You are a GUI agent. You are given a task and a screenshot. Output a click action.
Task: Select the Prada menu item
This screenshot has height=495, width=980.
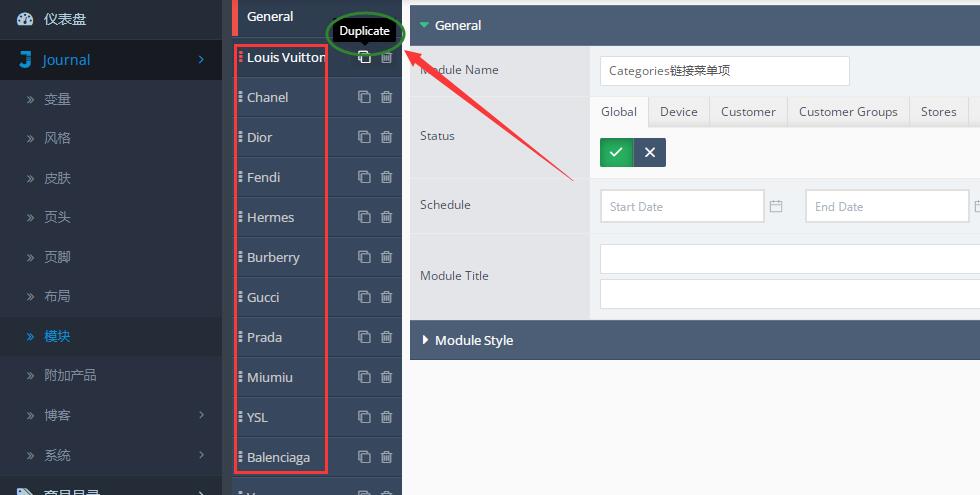[x=264, y=338]
